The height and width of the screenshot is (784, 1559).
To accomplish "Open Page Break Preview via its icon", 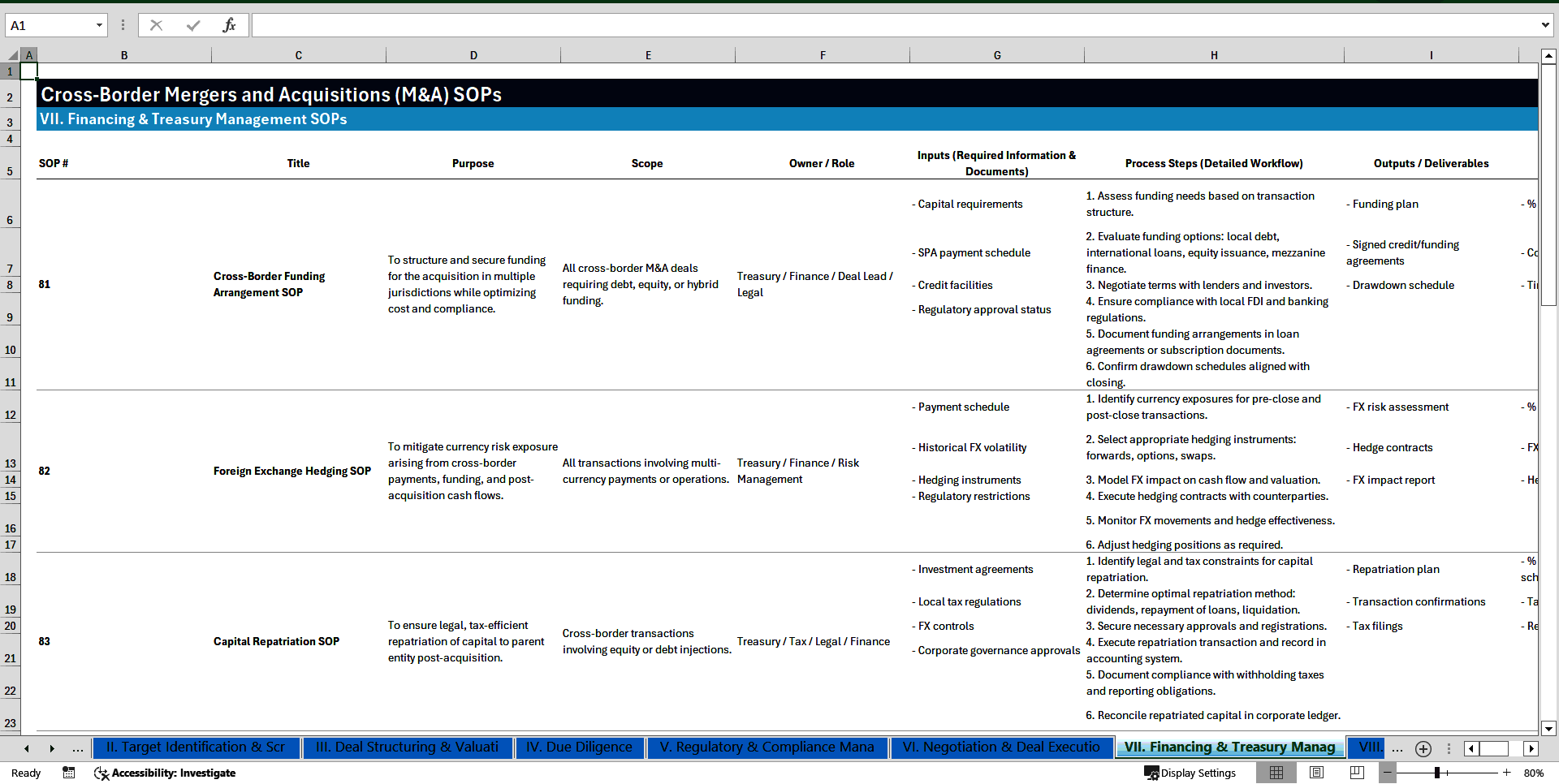I will point(1357,773).
